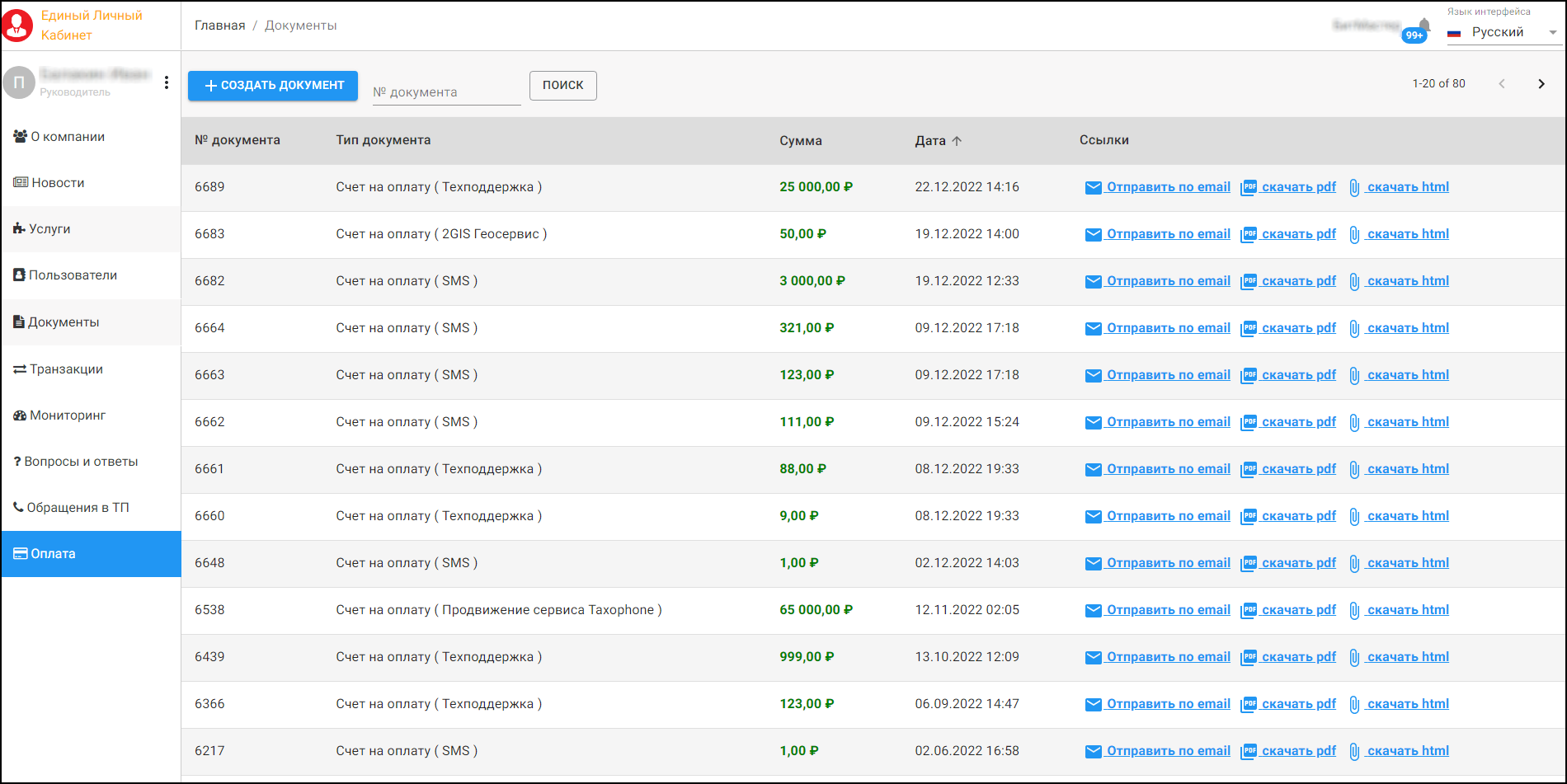Select Транзакции in the sidebar
This screenshot has height=784, width=1567.
pos(66,369)
